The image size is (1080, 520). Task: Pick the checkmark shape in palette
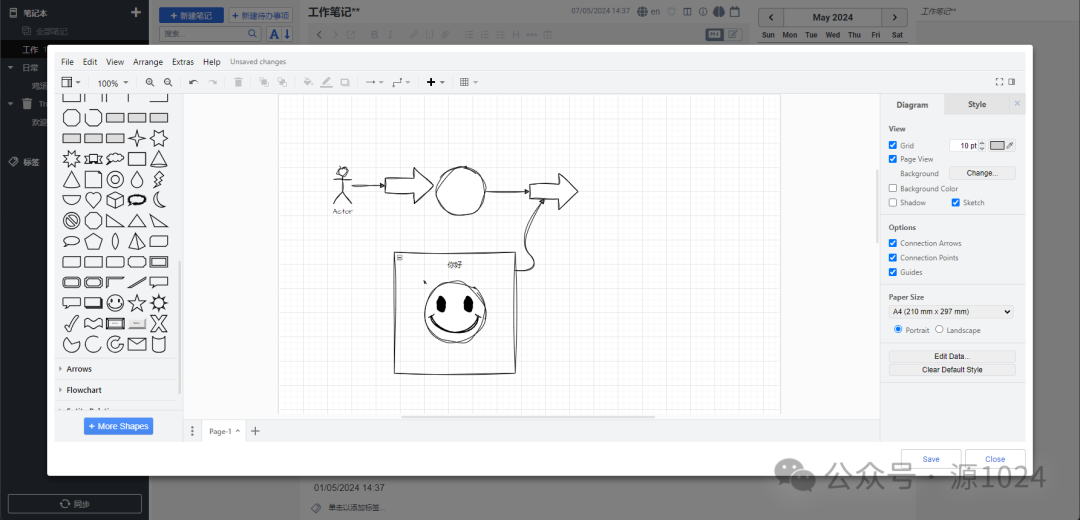point(71,323)
